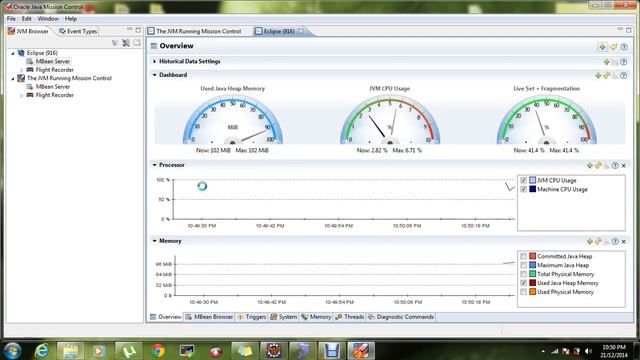Minimize the editor area panel

[620, 29]
